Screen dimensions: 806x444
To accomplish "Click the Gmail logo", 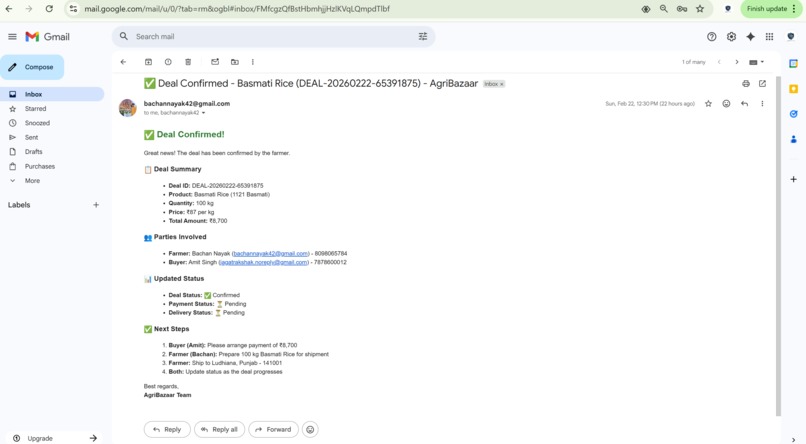I will coord(47,36).
